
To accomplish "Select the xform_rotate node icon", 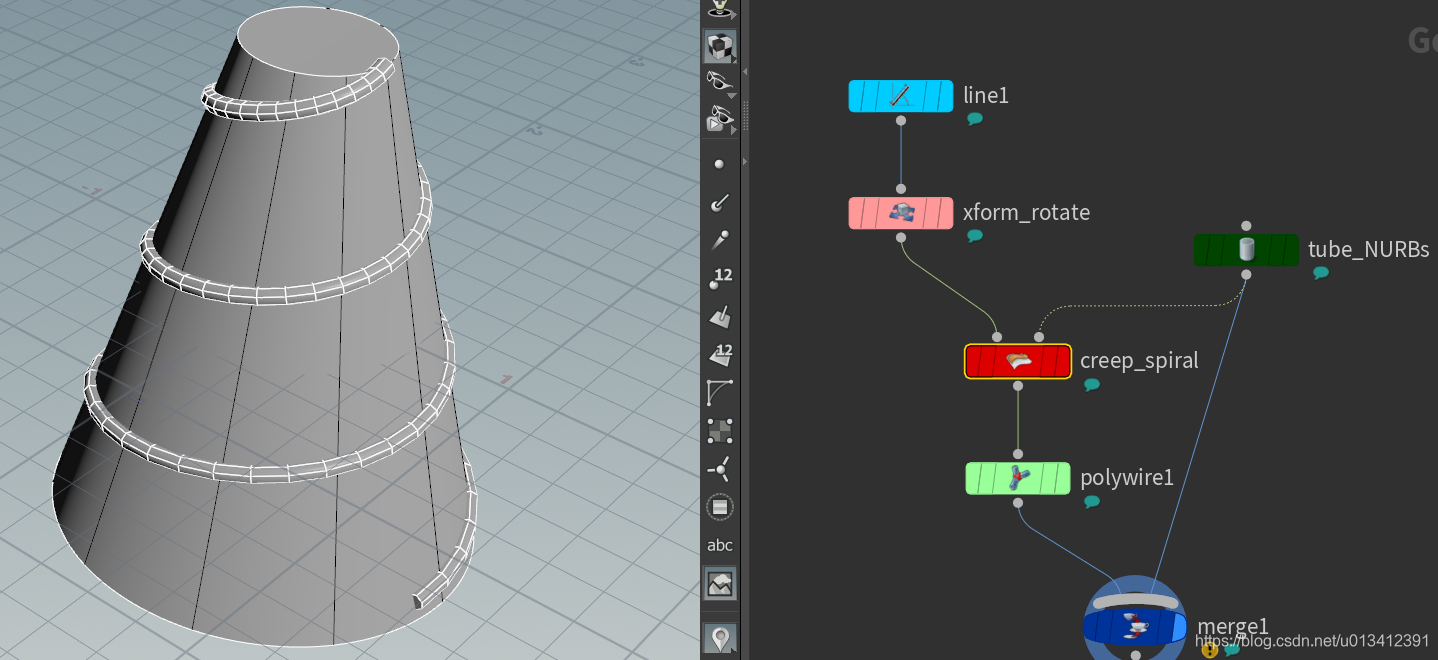I will pyautogui.click(x=900, y=213).
